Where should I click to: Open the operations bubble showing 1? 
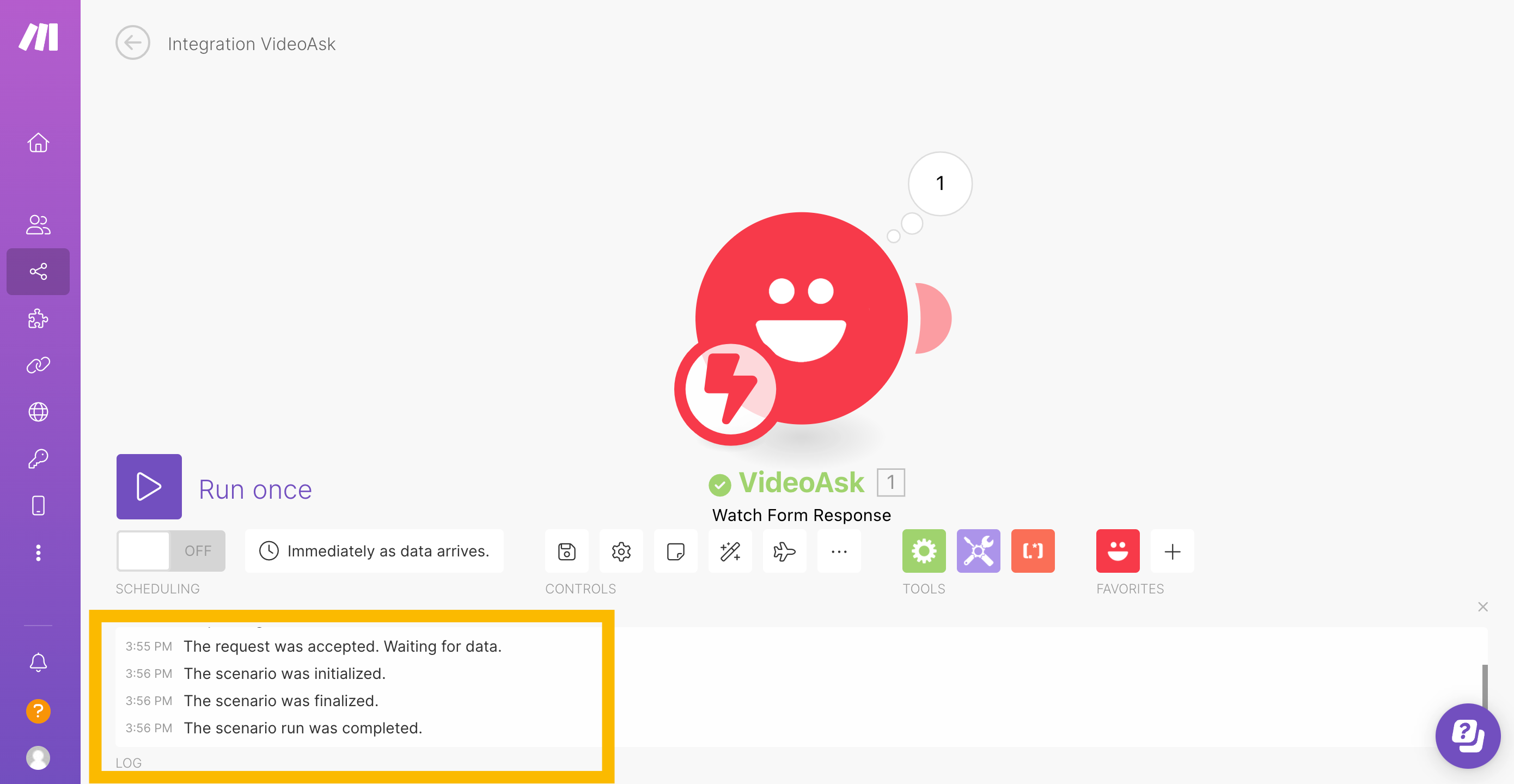point(940,183)
